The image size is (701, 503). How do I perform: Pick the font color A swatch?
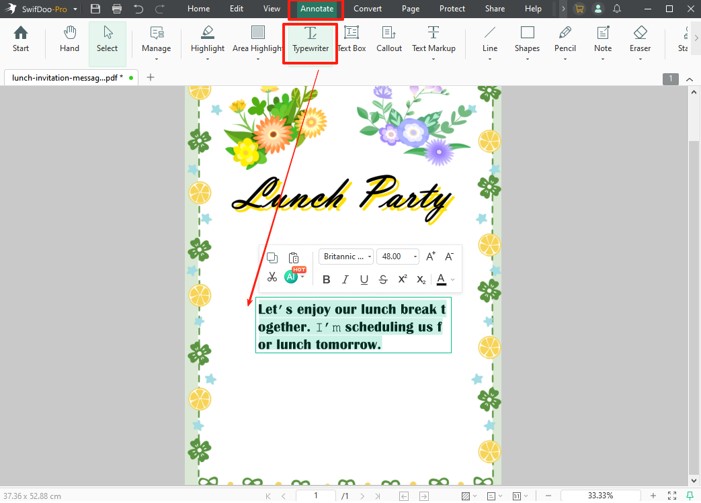coord(441,279)
